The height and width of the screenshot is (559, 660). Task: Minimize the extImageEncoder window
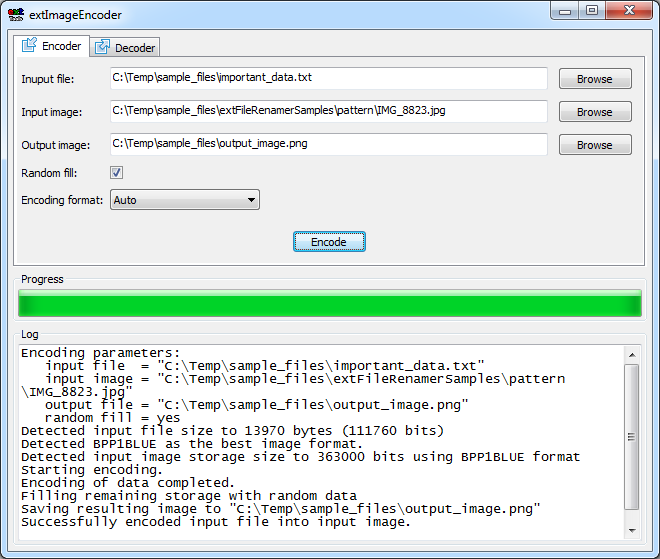coord(567,10)
